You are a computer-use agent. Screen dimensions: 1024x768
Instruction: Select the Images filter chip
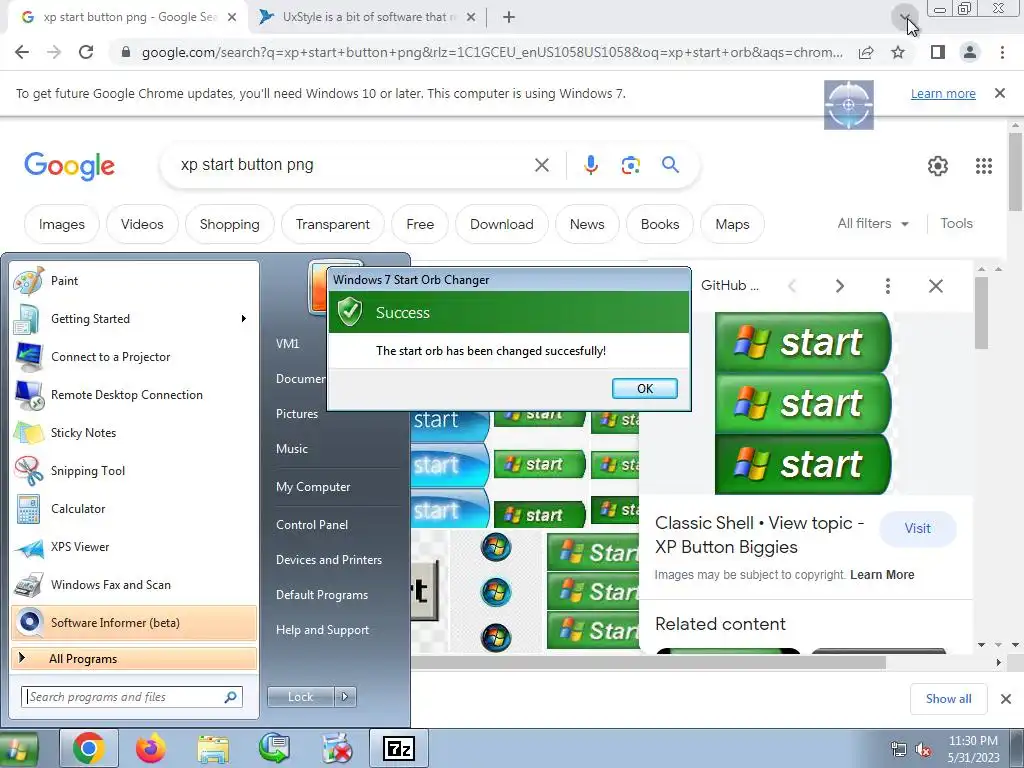coord(62,224)
